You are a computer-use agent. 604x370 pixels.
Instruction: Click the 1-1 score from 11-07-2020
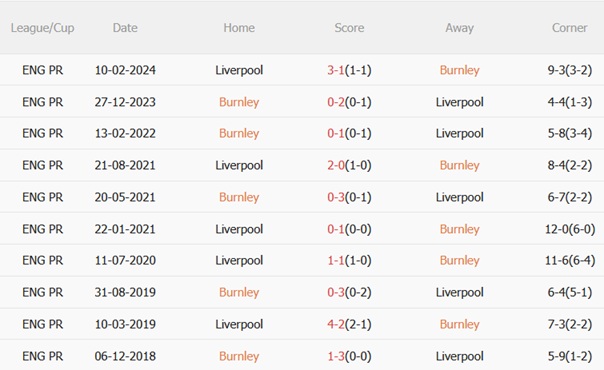[336, 261]
